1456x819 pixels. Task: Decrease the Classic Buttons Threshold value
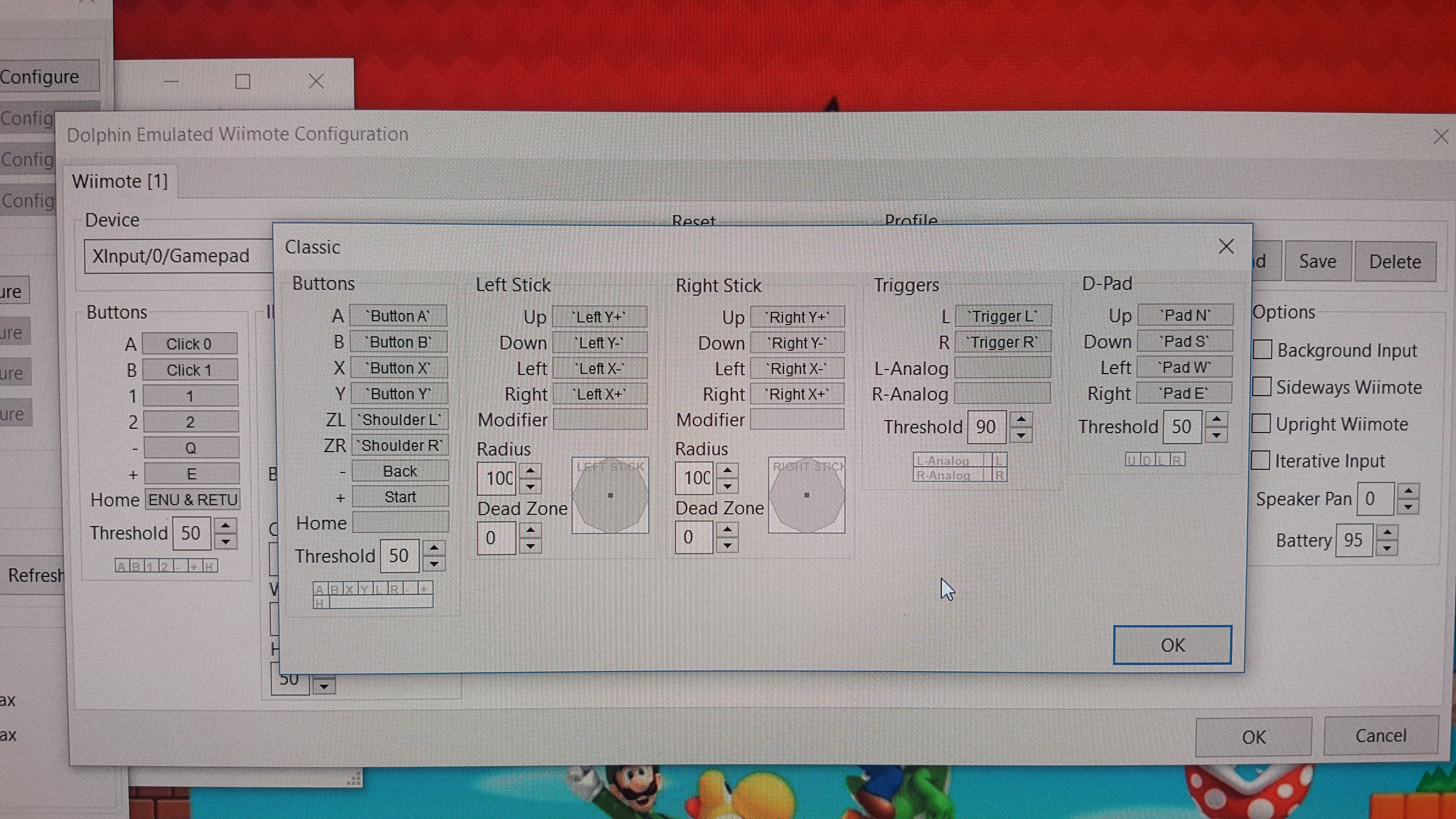coord(434,564)
